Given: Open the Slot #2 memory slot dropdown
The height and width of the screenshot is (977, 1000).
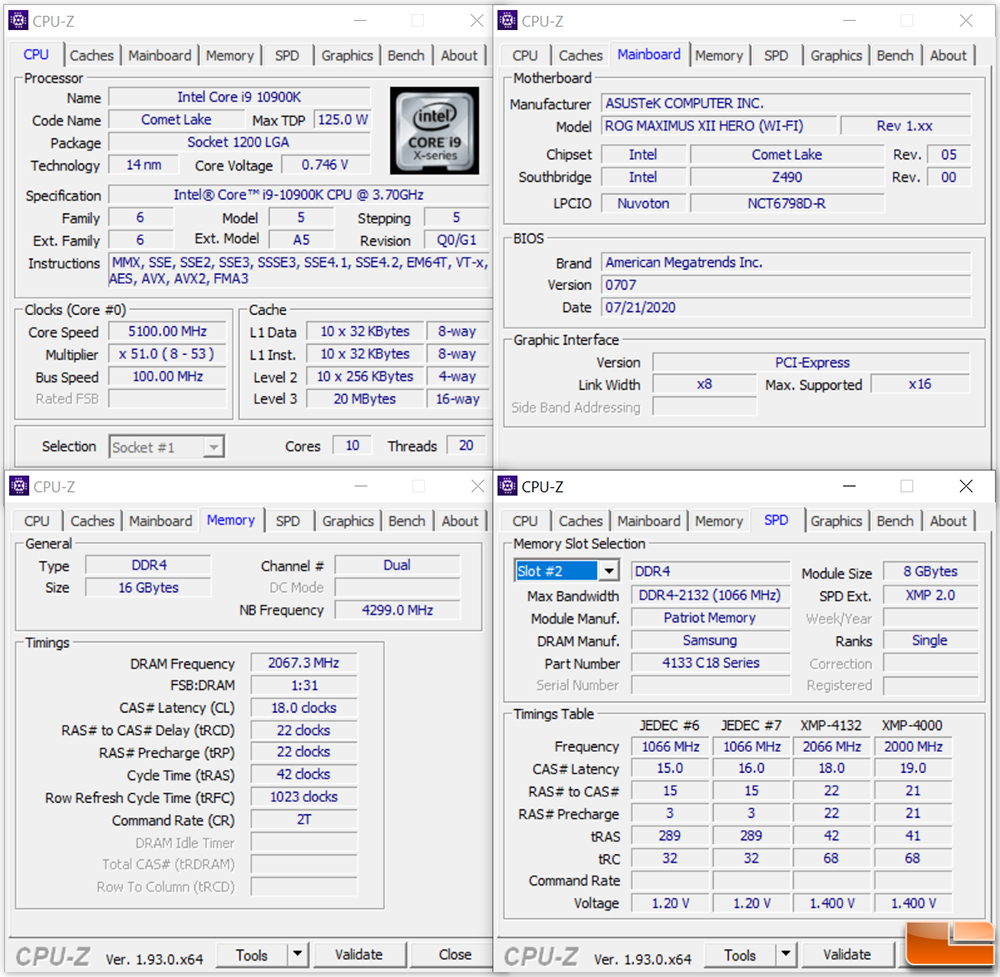Looking at the screenshot, I should 609,571.
